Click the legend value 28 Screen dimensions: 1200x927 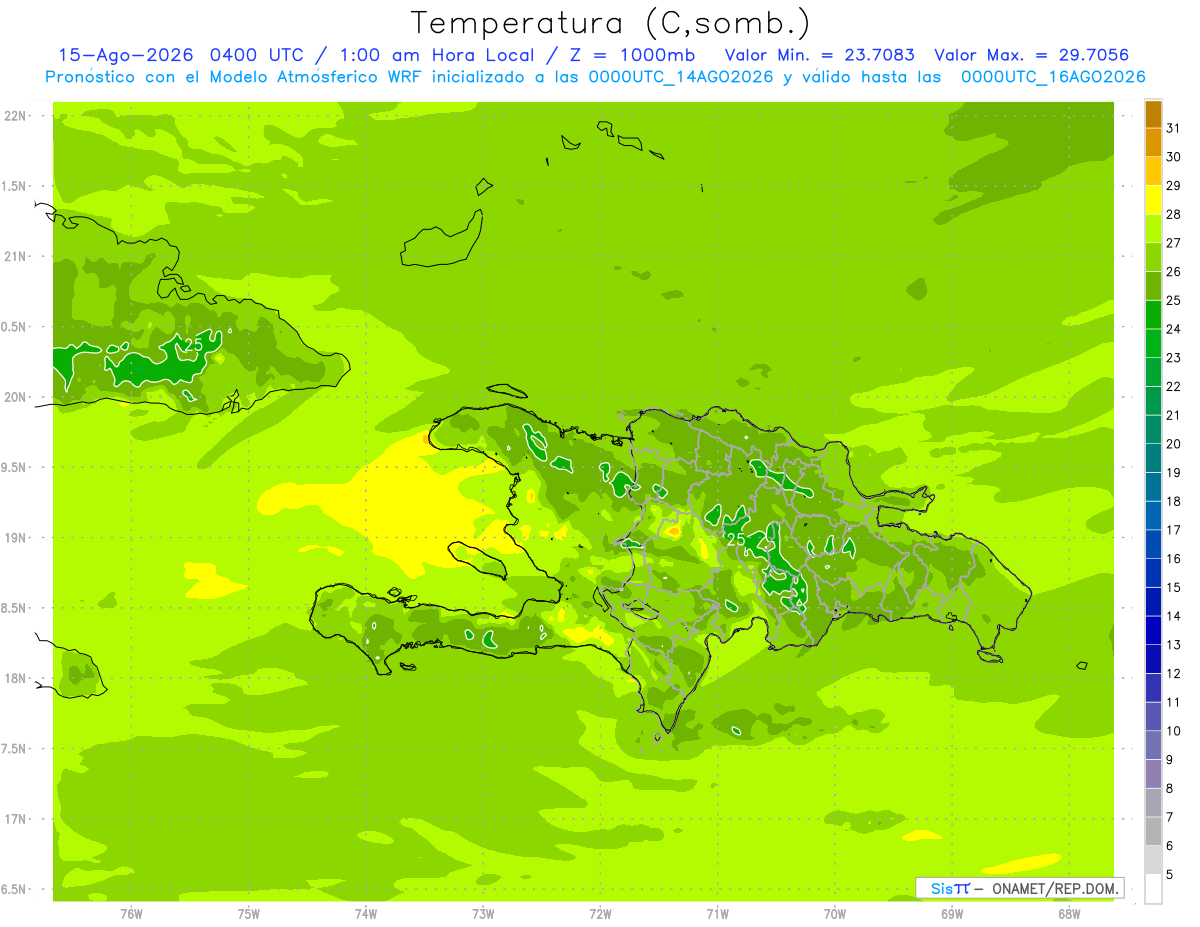pyautogui.click(x=1174, y=214)
